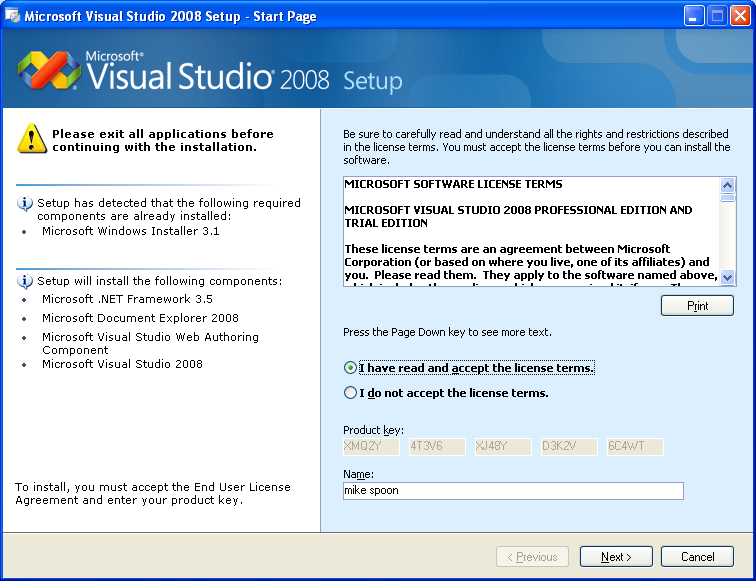Click 'Press the Page Down key' hint text
Image resolution: width=756 pixels, height=581 pixels.
click(x=447, y=332)
